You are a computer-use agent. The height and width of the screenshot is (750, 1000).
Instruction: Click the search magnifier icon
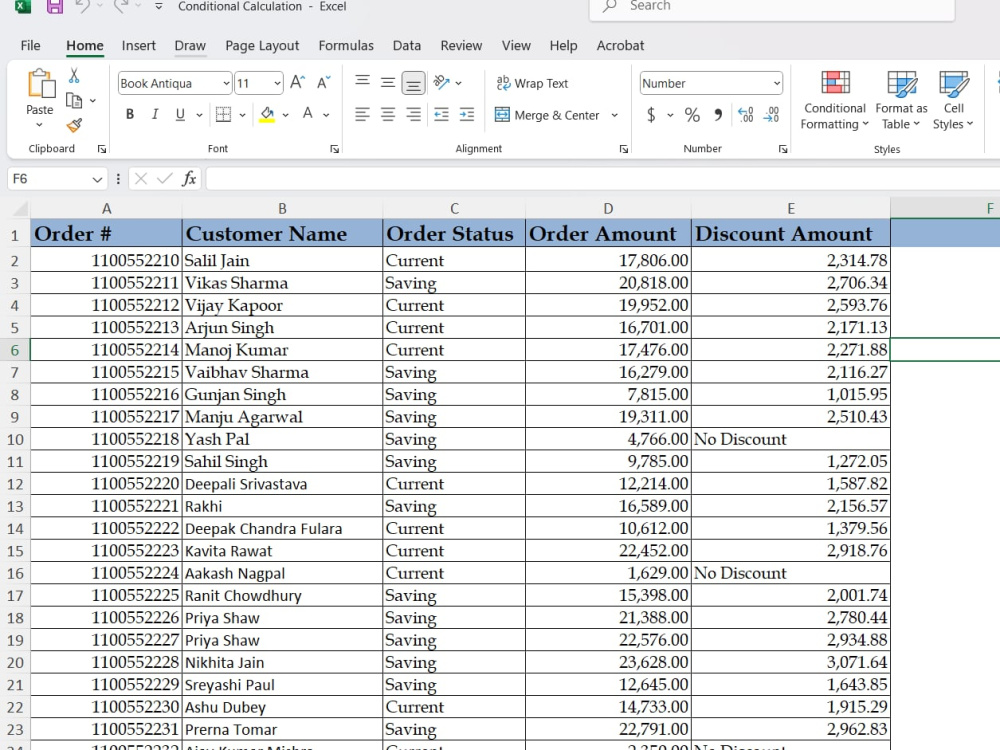tap(610, 6)
